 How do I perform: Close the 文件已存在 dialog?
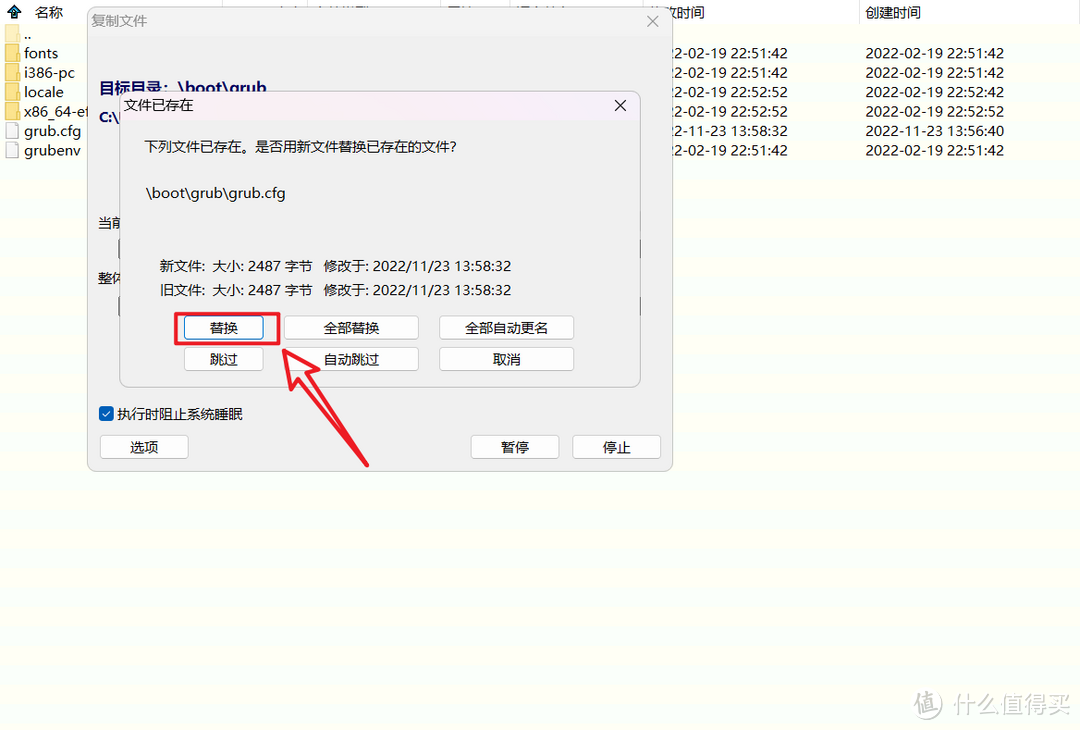620,105
